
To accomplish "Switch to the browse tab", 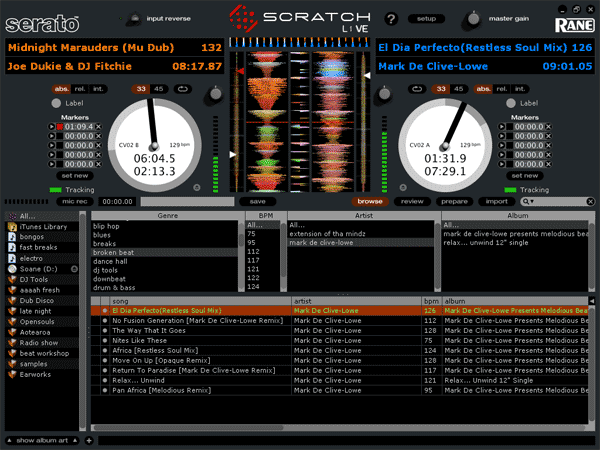I will coord(370,202).
